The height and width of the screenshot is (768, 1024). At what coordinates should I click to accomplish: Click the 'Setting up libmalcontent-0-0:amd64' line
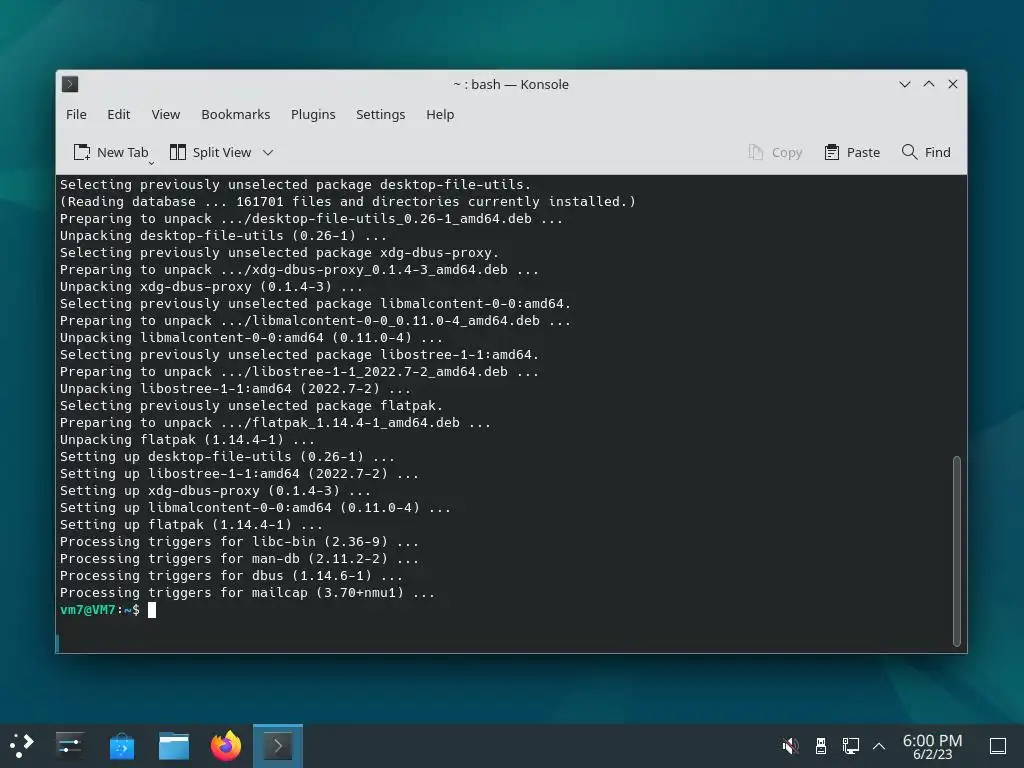(x=255, y=507)
